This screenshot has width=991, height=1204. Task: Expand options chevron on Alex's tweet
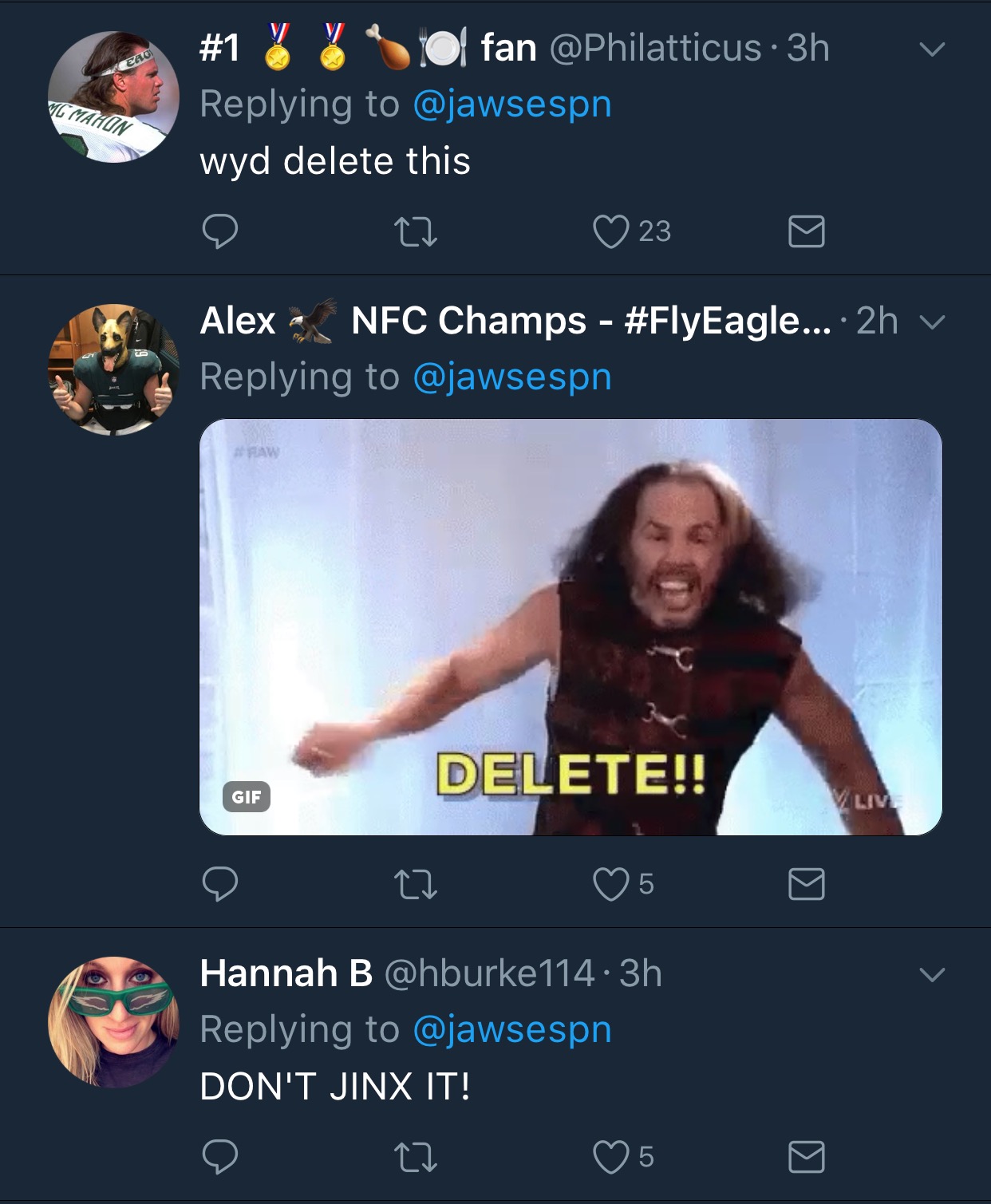point(932,322)
